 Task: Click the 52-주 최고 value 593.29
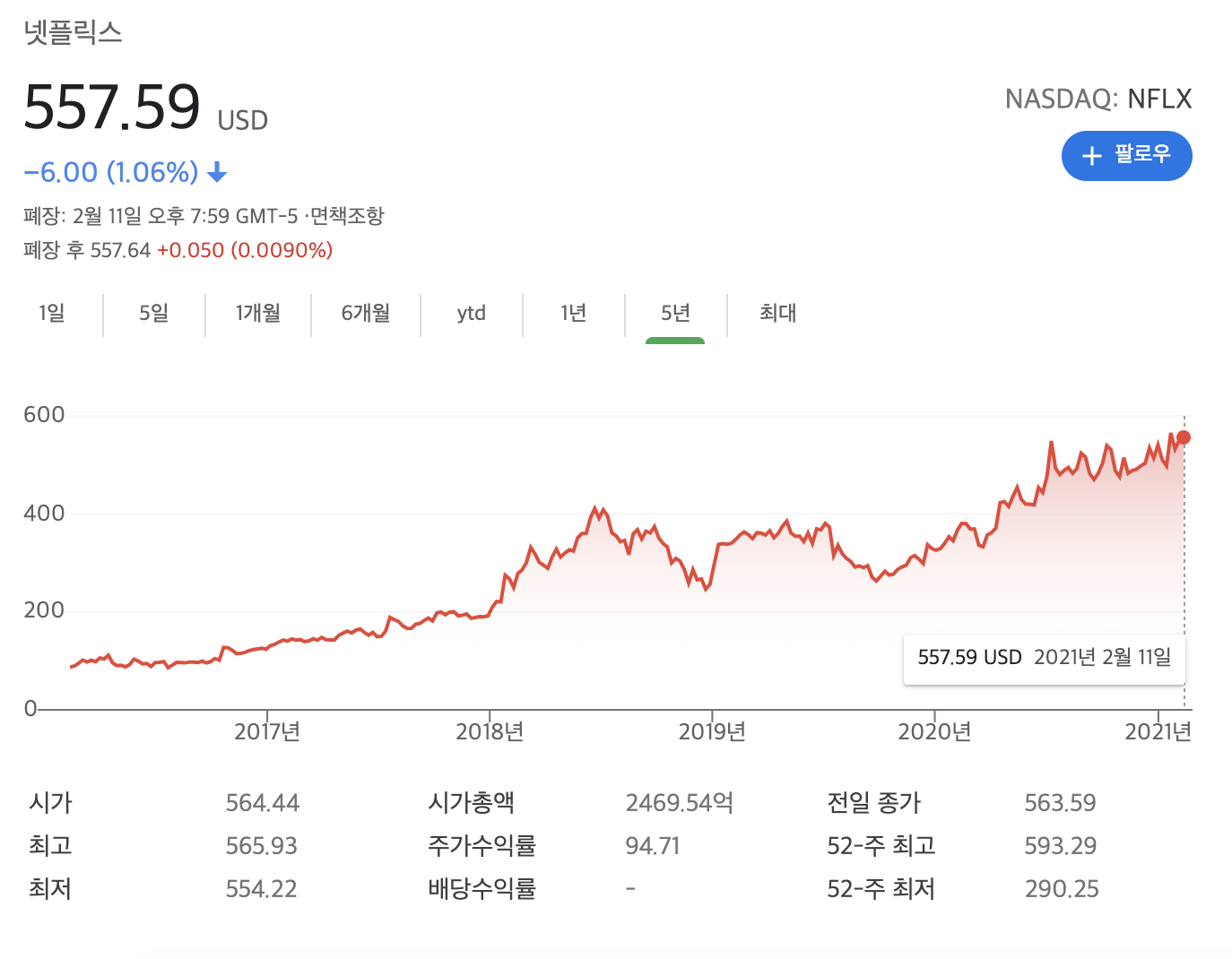tap(1061, 846)
